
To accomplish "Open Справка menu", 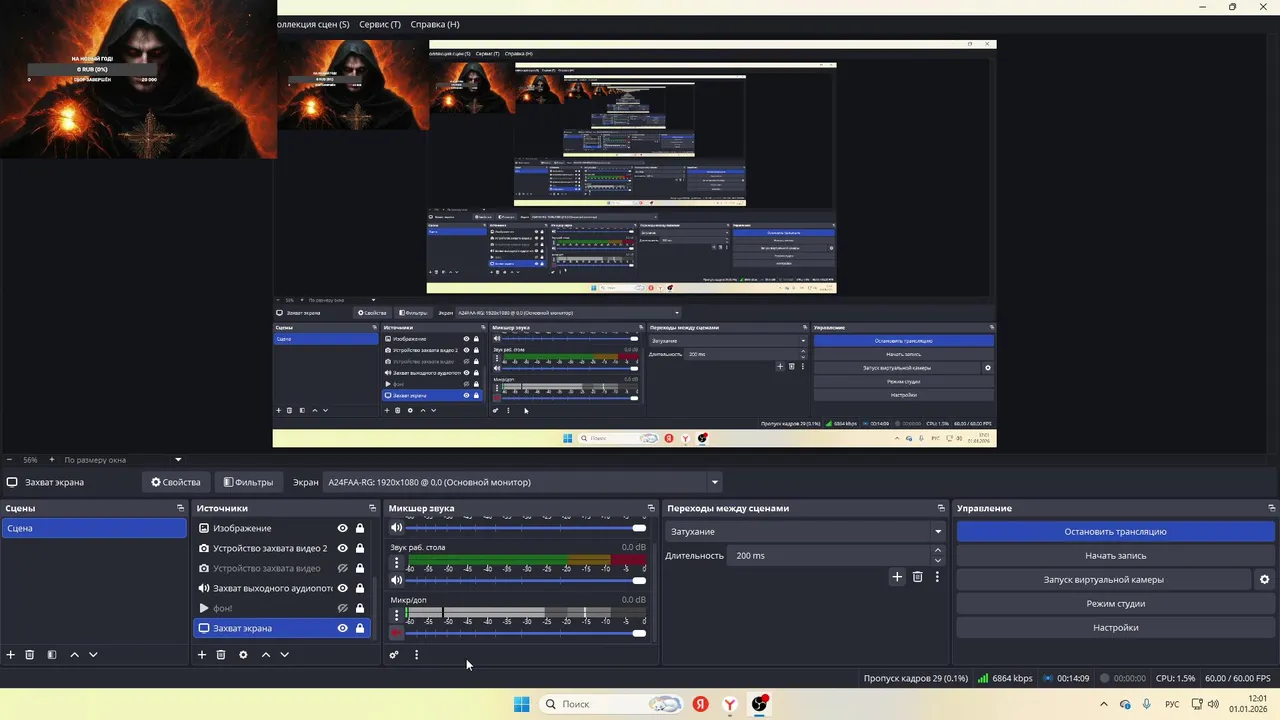I will point(435,24).
